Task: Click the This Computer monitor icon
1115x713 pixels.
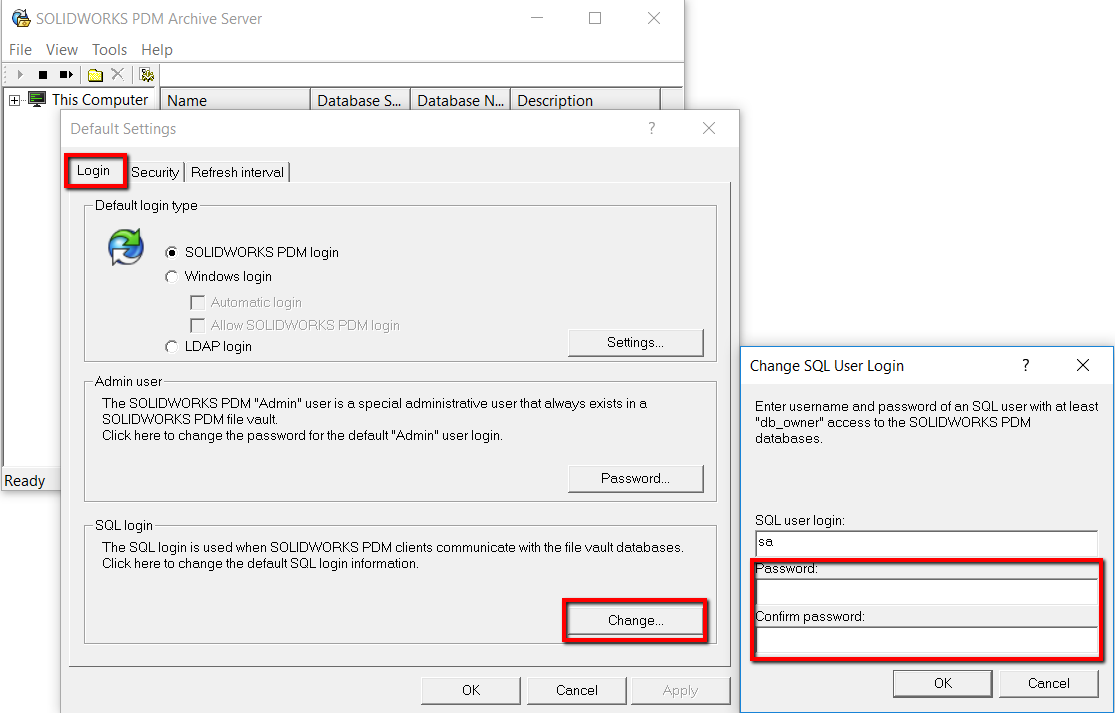Action: (x=37, y=100)
